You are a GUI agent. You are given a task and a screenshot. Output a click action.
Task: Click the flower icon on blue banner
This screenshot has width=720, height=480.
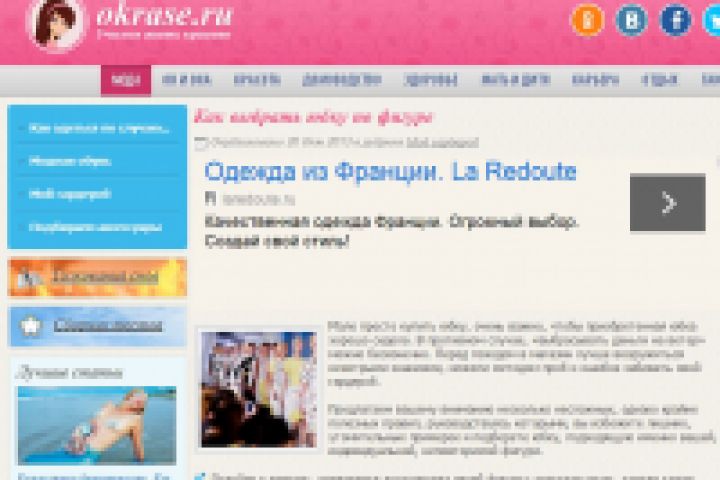[31, 326]
